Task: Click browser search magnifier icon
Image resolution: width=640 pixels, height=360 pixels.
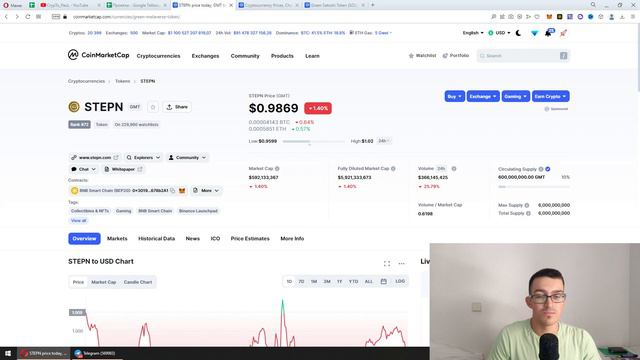Action: click(593, 5)
